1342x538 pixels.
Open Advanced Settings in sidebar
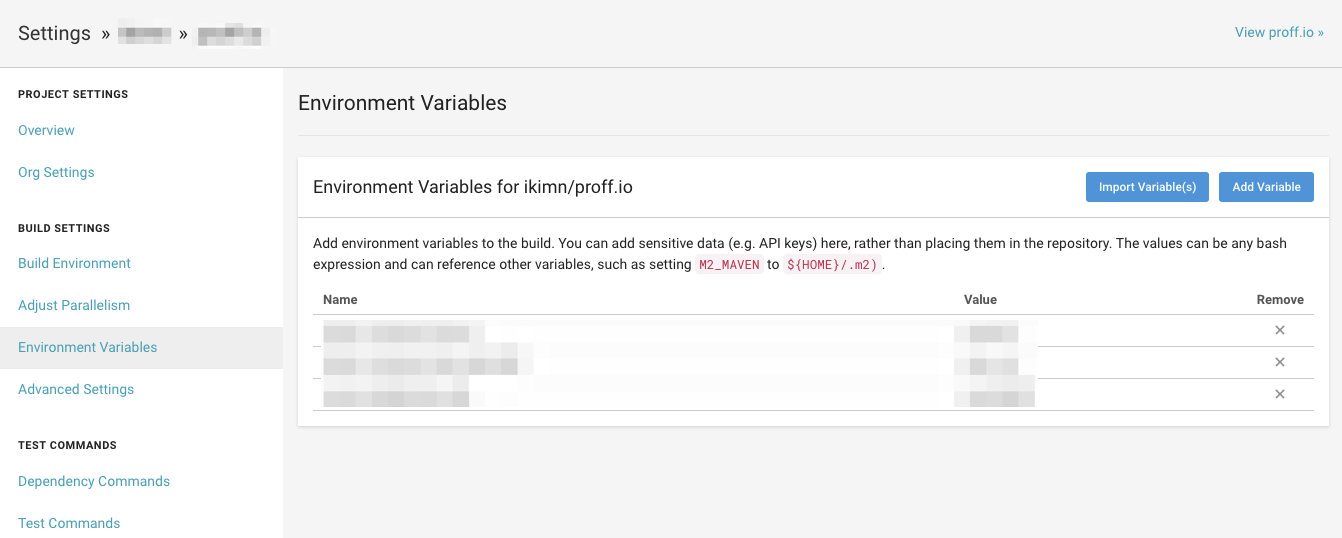76,389
